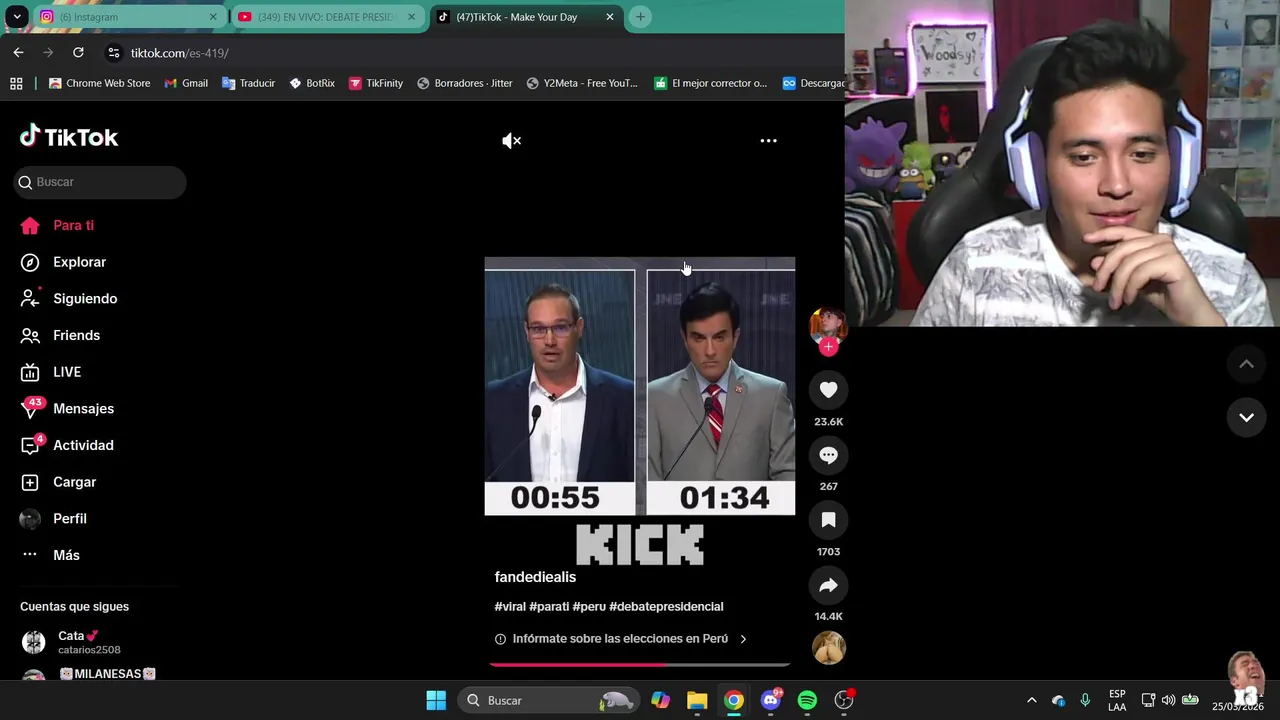Open the Gmail bookmark

186,83
